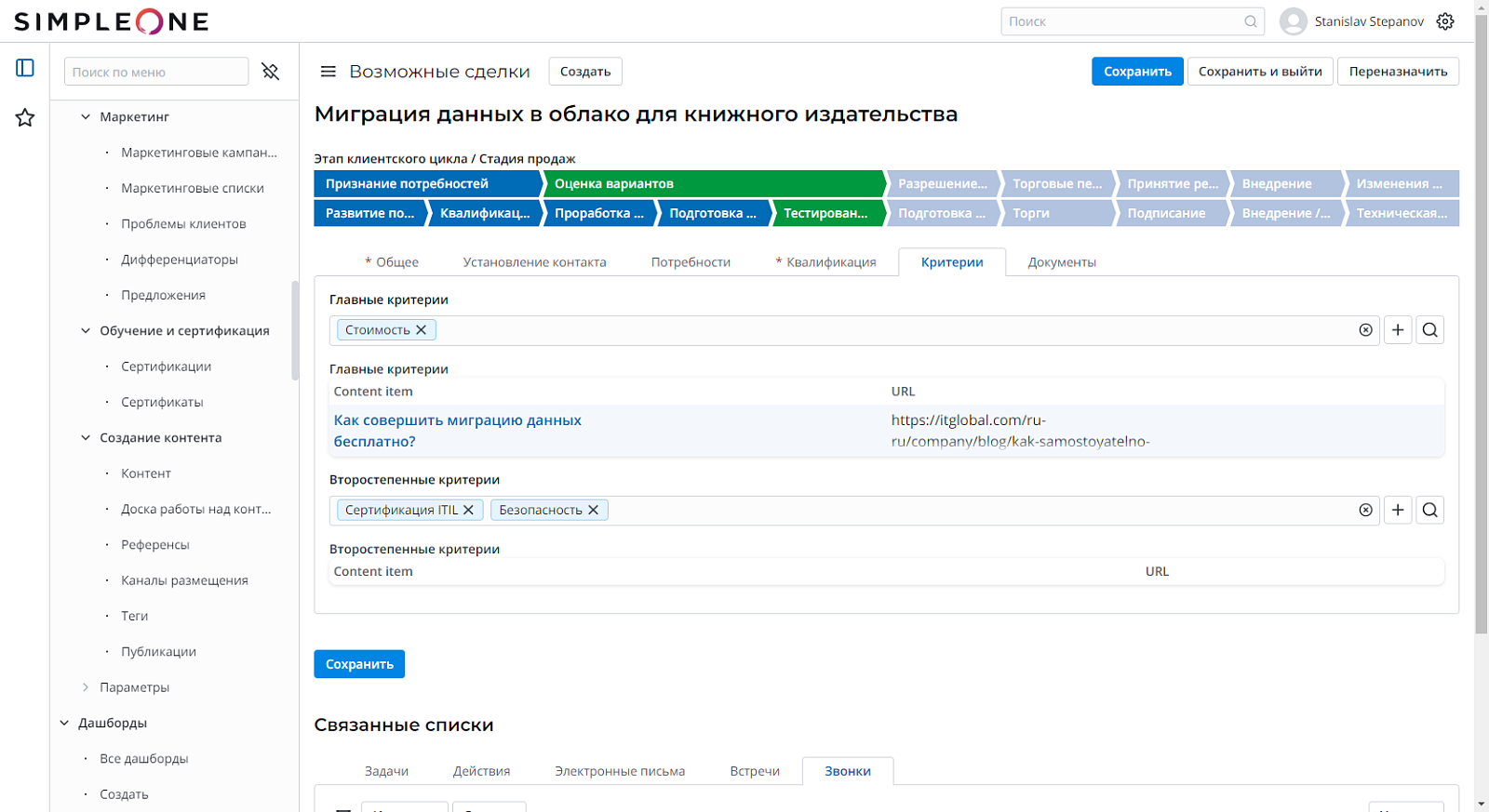Clear all Второстепенные критерии values
The image size is (1489, 812).
point(1365,510)
